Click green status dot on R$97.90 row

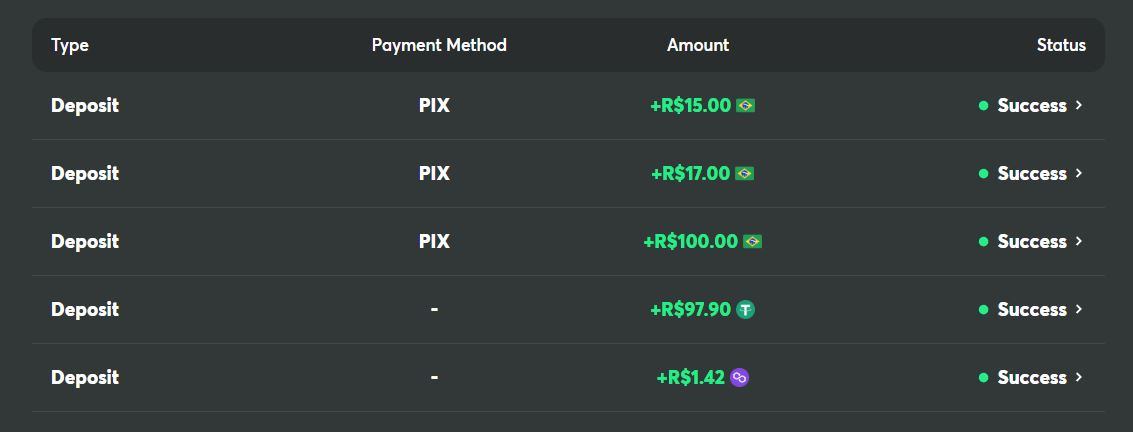(983, 309)
